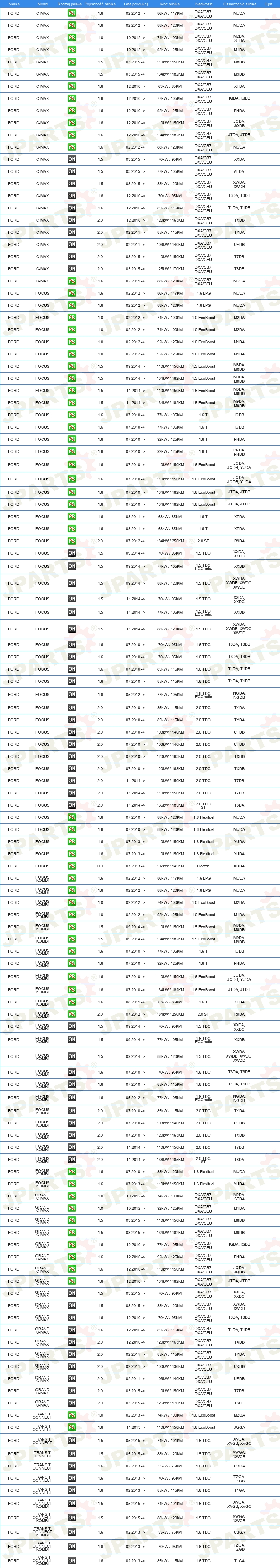Viewport: 280px width, 1568px height.
Task: Click petrol icon in FOCUS PNDA, PNDD row
Action: [72, 451]
